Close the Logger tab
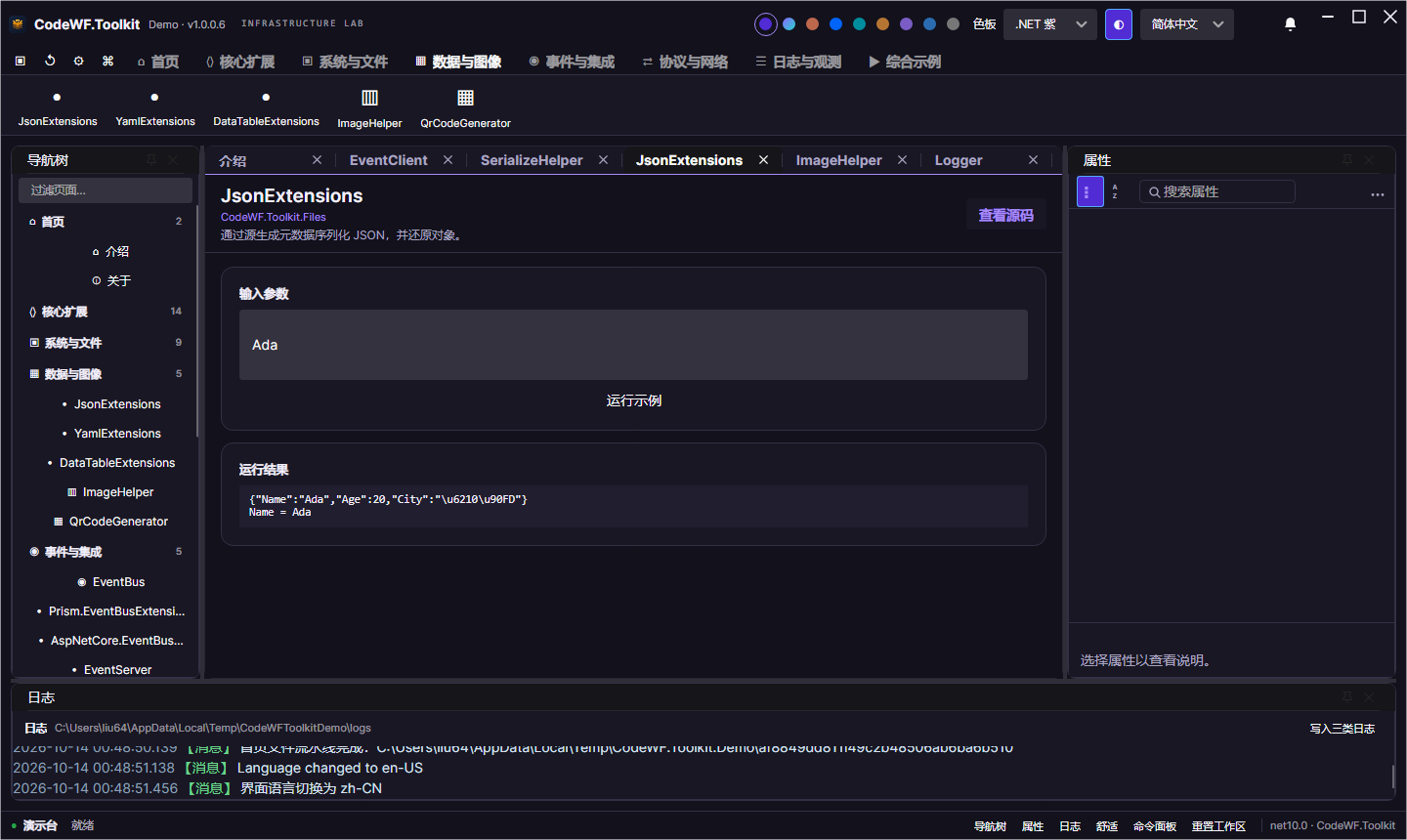1407x840 pixels. pos(1033,160)
